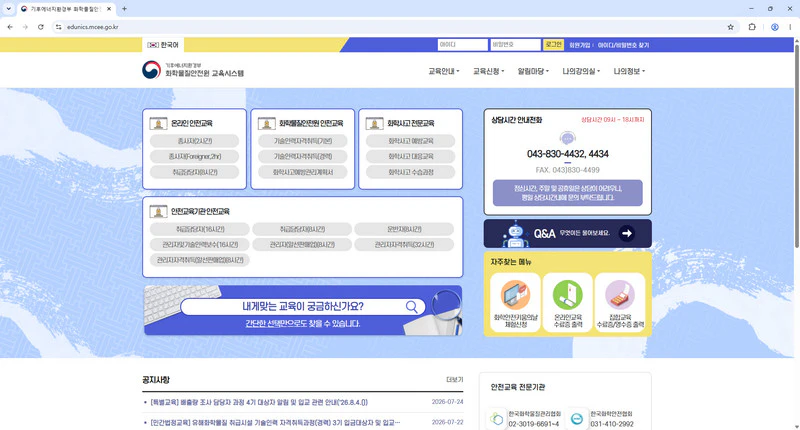Click the Q&A robot icon

pyautogui.click(x=515, y=234)
